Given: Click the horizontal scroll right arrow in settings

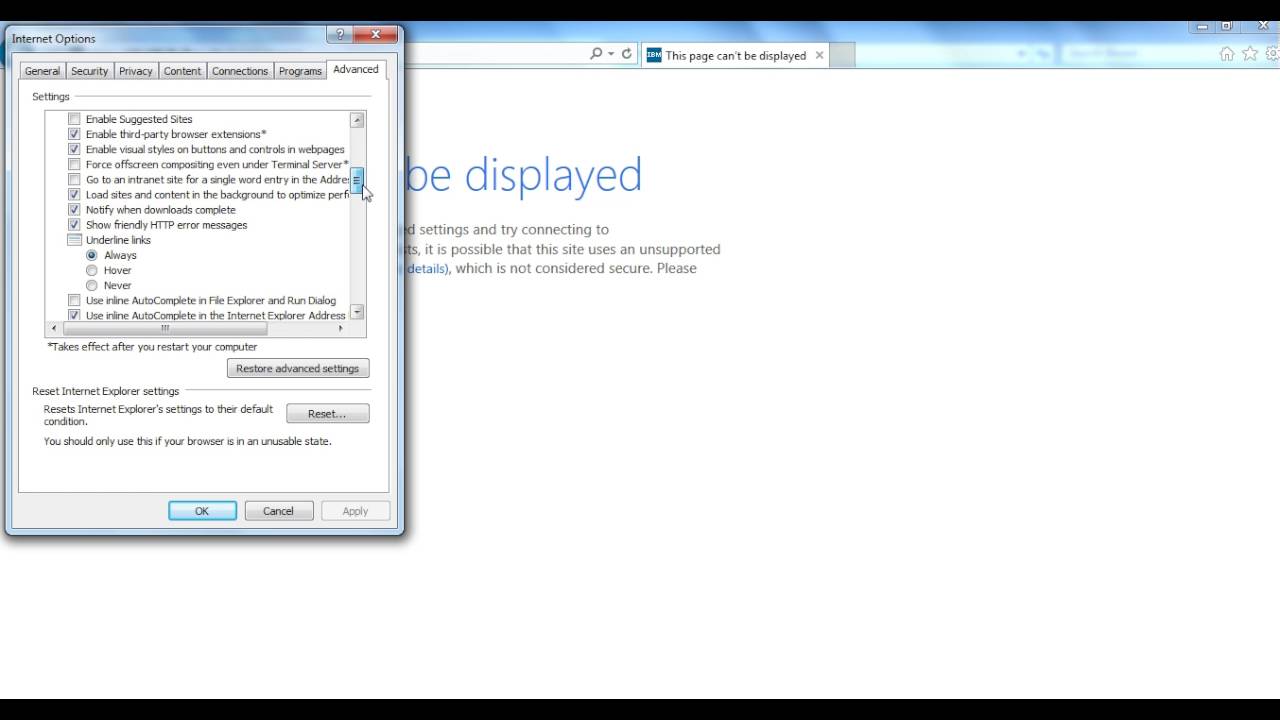Looking at the screenshot, I should point(341,328).
